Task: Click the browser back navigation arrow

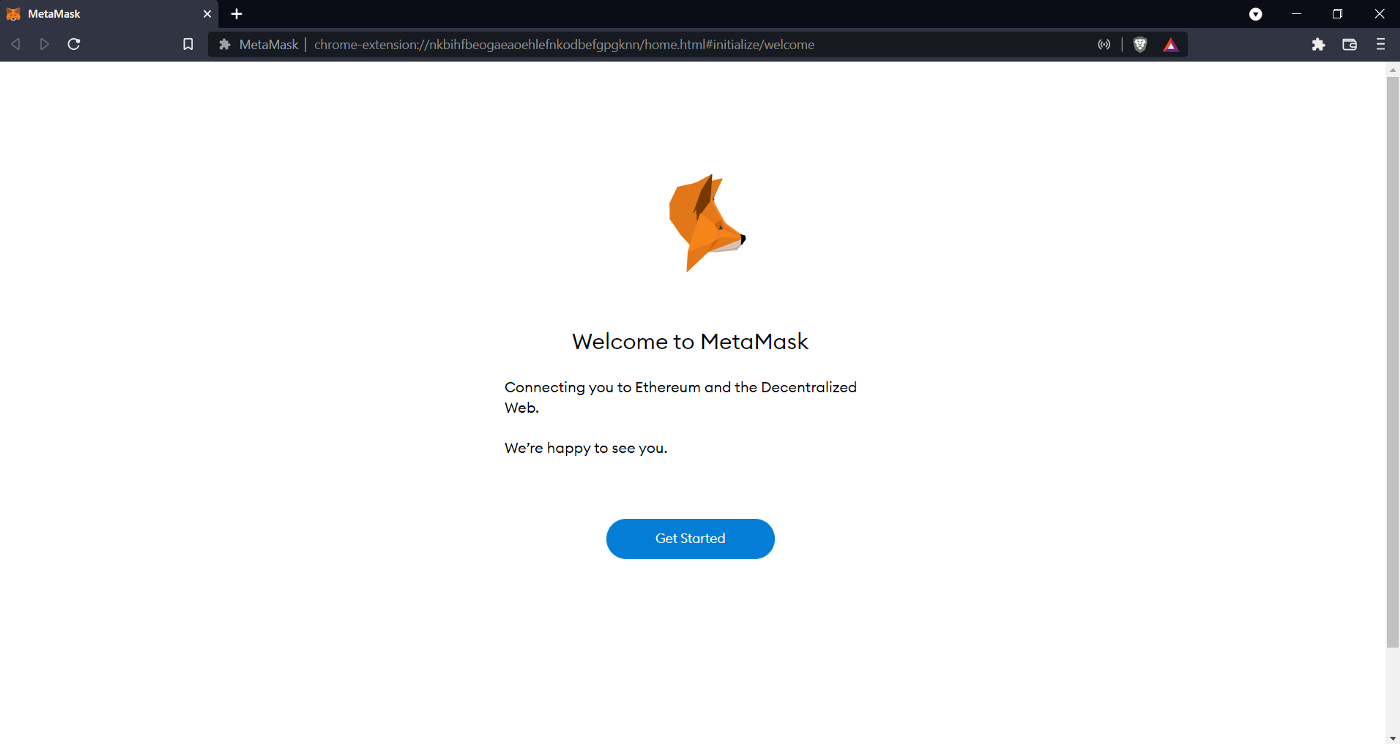Action: pyautogui.click(x=15, y=44)
